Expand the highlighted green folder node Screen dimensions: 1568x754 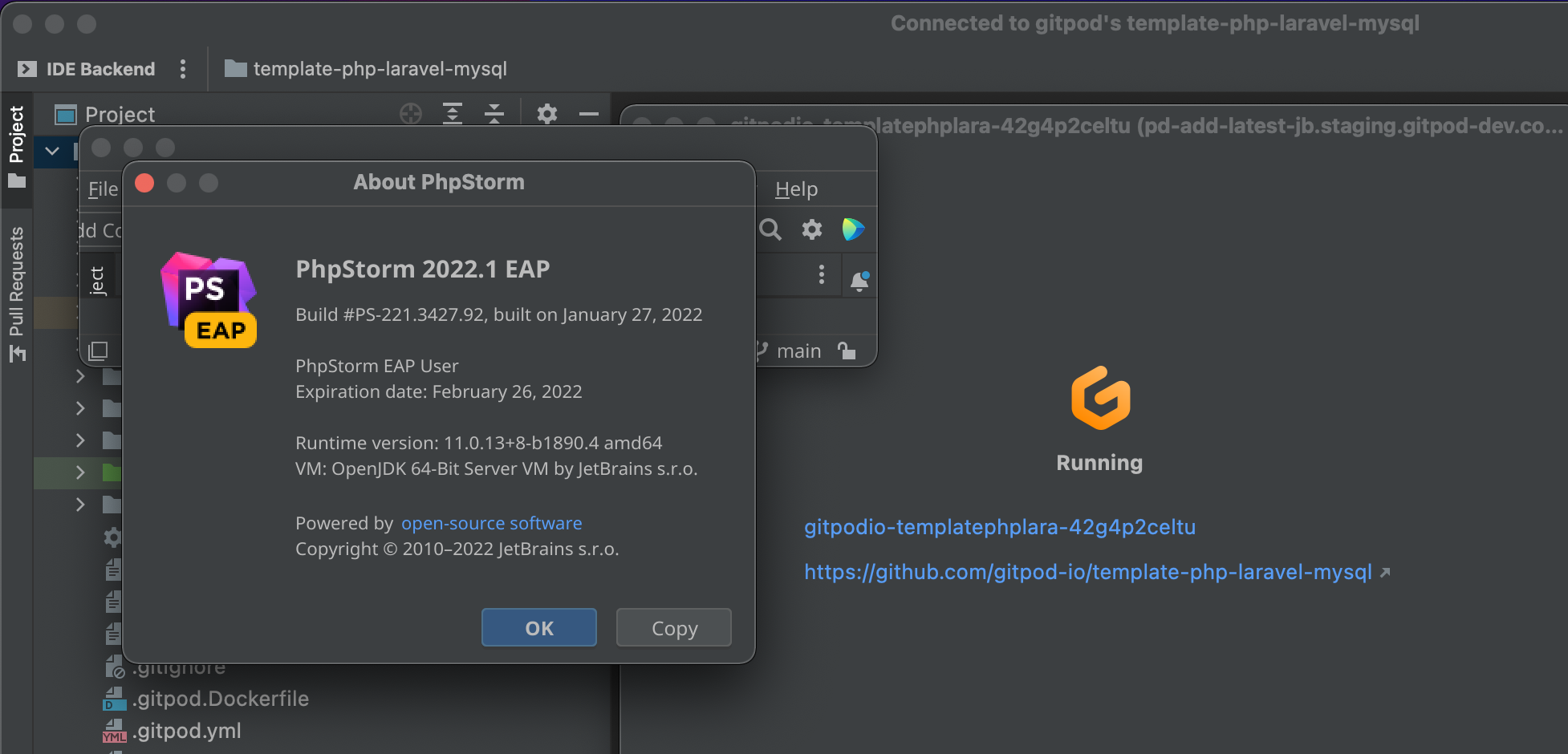[x=80, y=472]
